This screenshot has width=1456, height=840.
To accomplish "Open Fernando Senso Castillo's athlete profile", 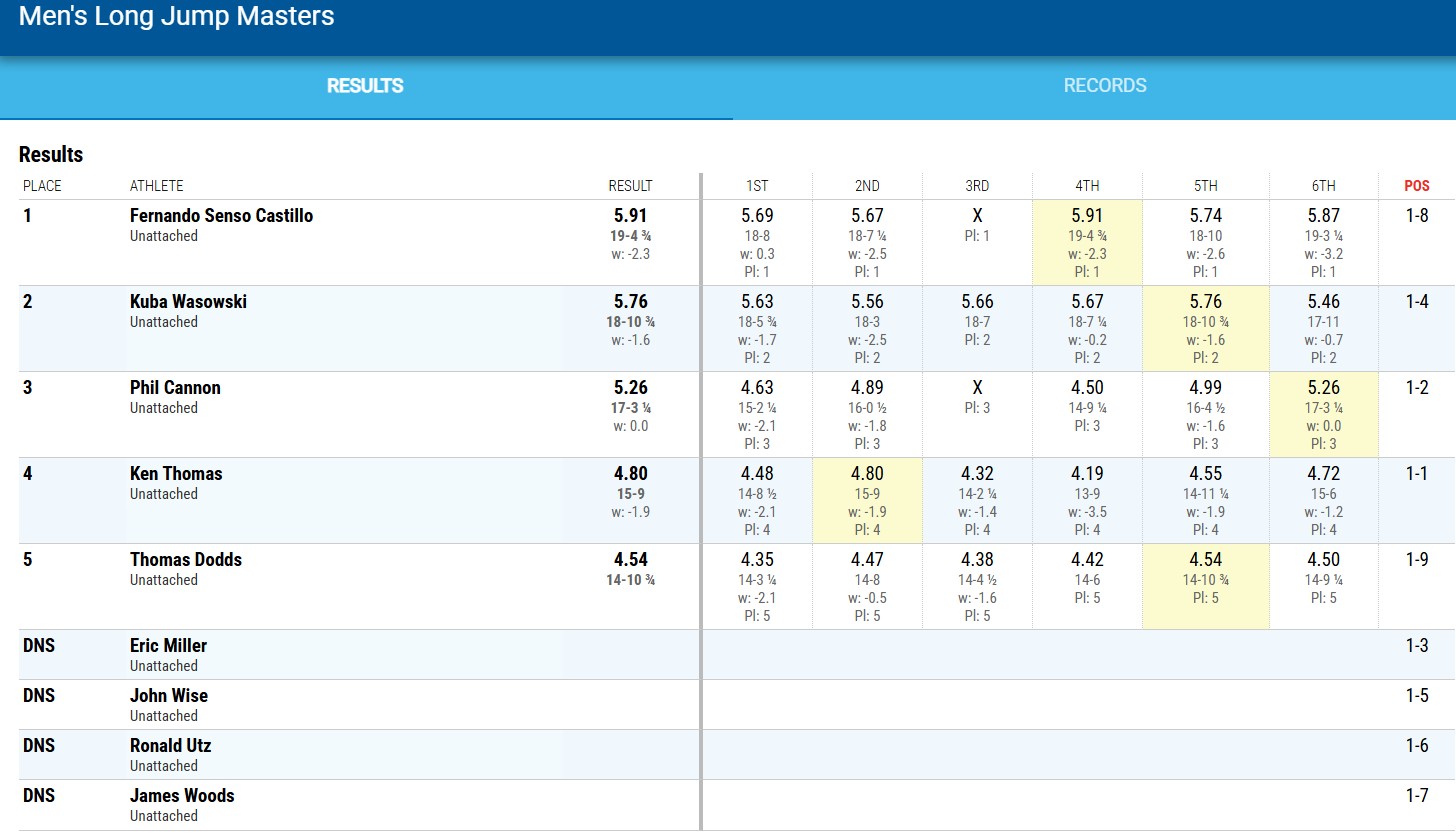I will [x=221, y=216].
